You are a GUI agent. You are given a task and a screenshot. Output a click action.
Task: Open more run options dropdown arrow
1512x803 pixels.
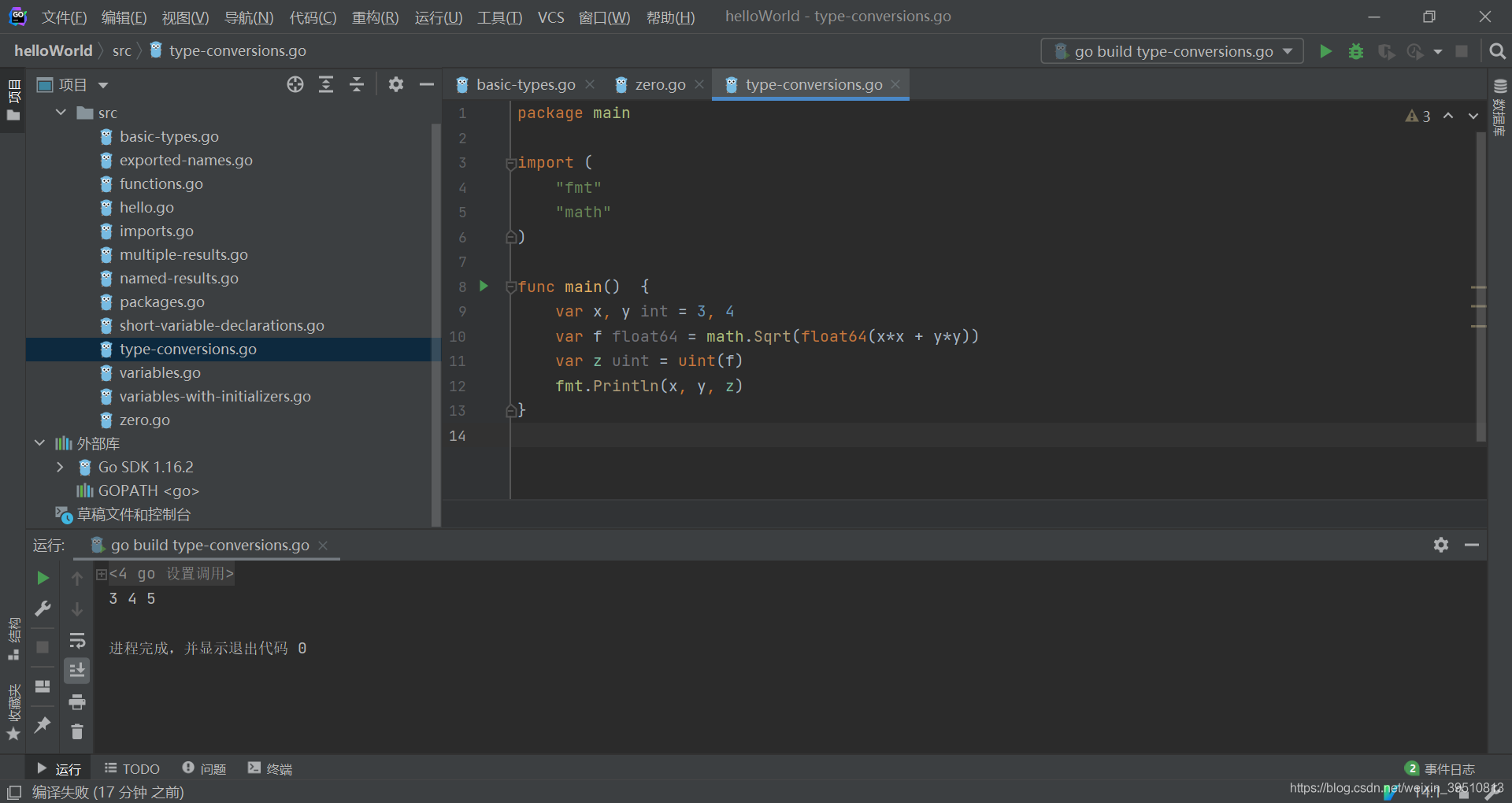point(1438,51)
